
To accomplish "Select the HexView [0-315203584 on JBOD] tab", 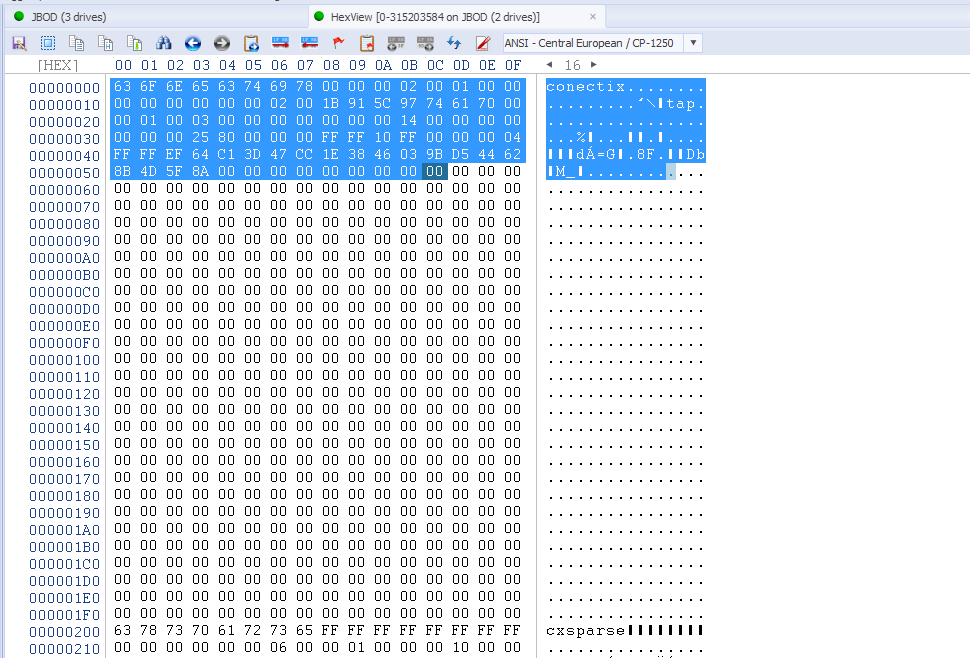I will click(x=435, y=17).
